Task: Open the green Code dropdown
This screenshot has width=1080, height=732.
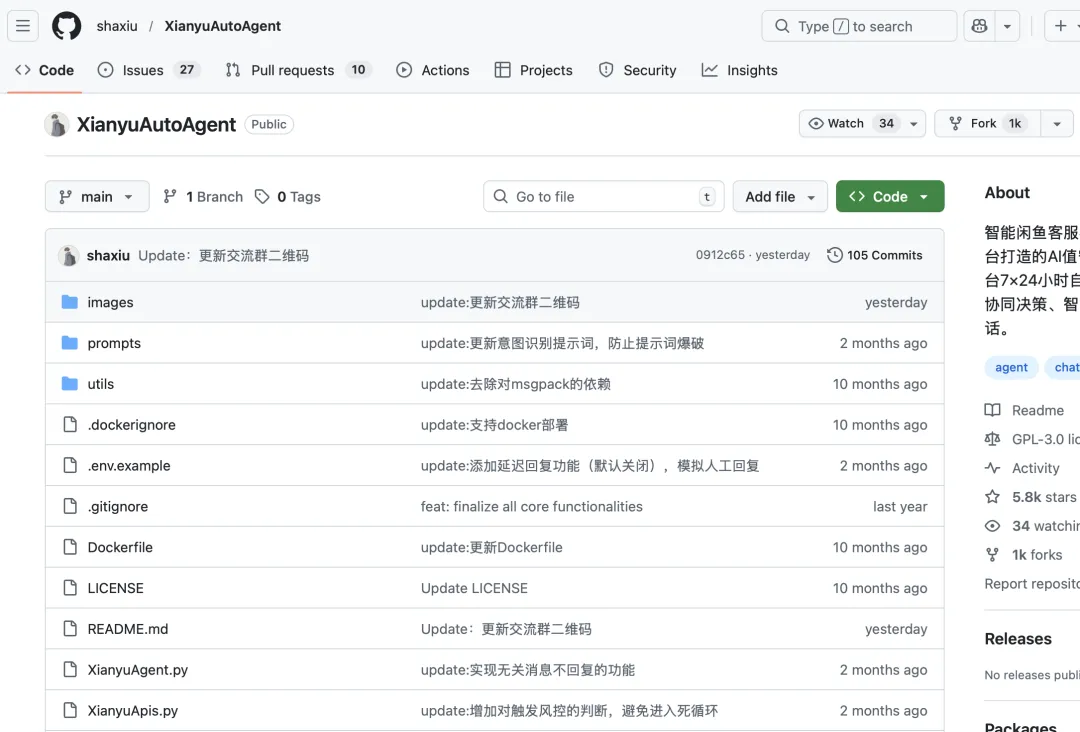Action: click(890, 197)
